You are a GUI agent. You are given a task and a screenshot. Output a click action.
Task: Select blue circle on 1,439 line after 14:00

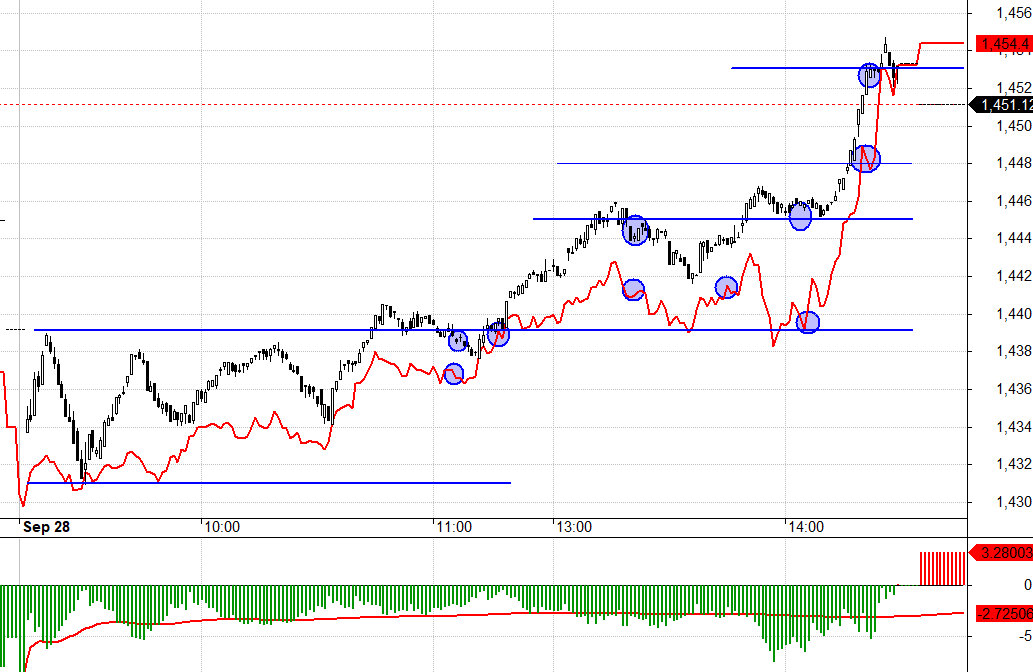(808, 322)
